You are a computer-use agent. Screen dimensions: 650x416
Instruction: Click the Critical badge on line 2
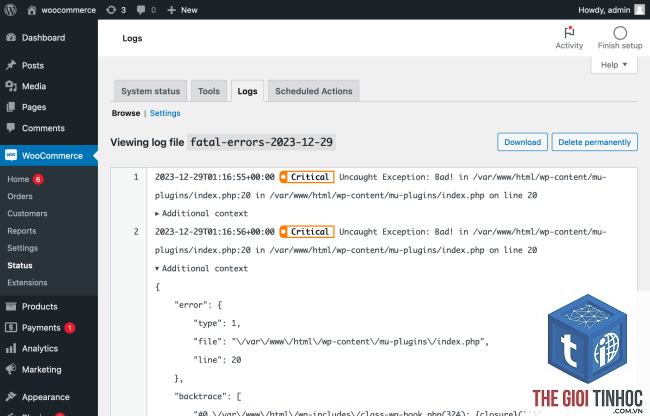click(x=307, y=232)
